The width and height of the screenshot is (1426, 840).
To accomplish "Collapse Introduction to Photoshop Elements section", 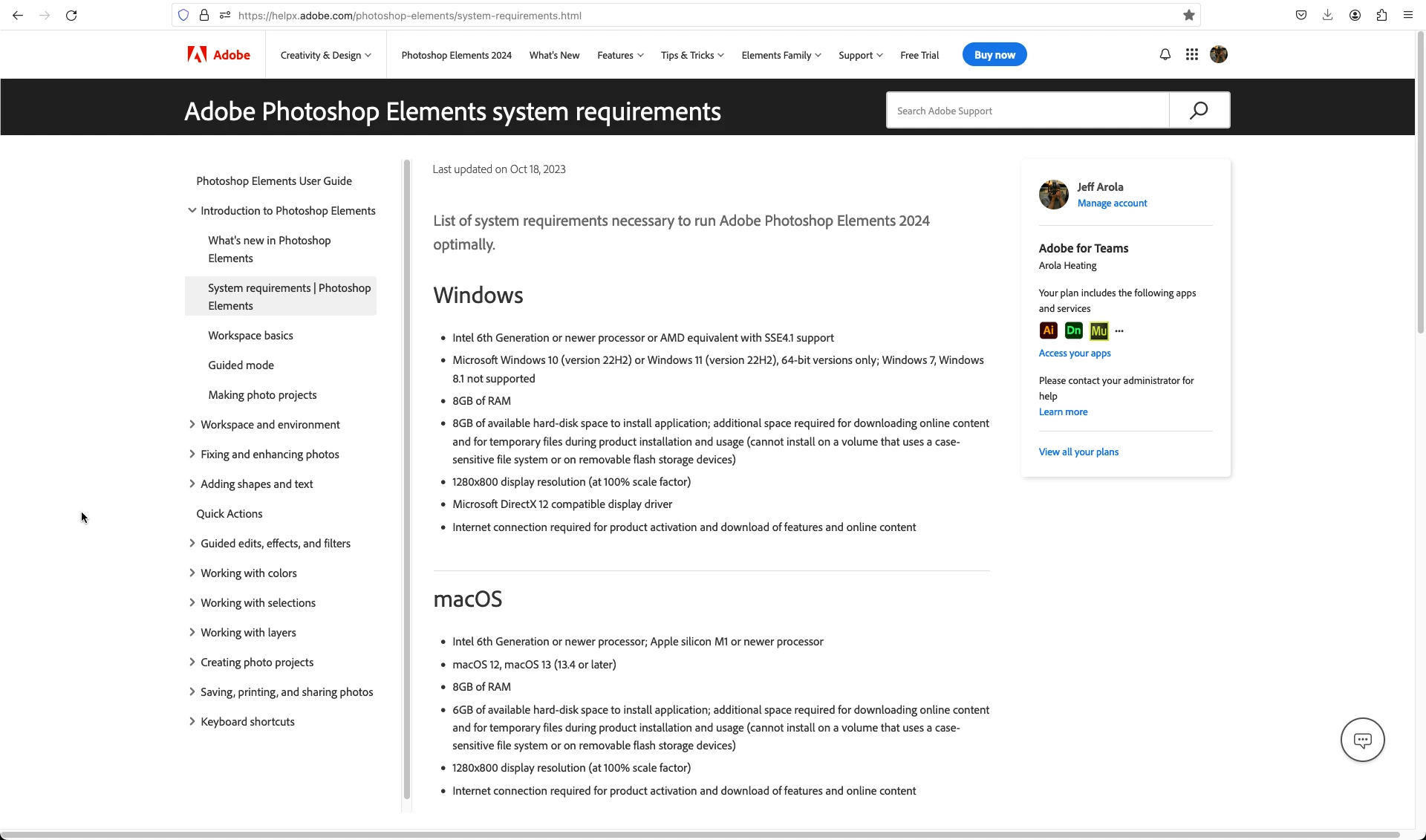I will tap(192, 210).
